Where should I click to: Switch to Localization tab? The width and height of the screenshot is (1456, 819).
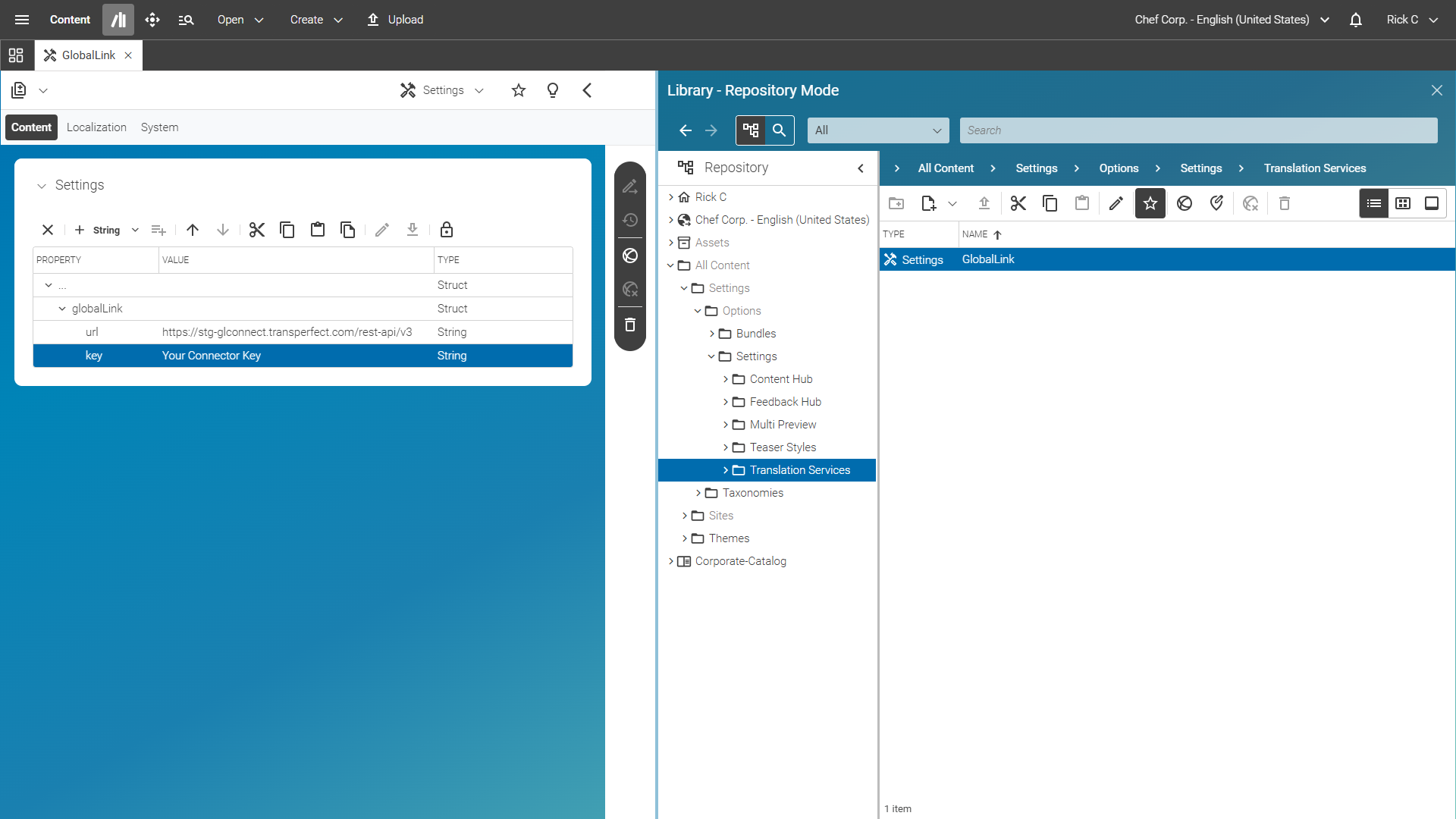[x=96, y=127]
